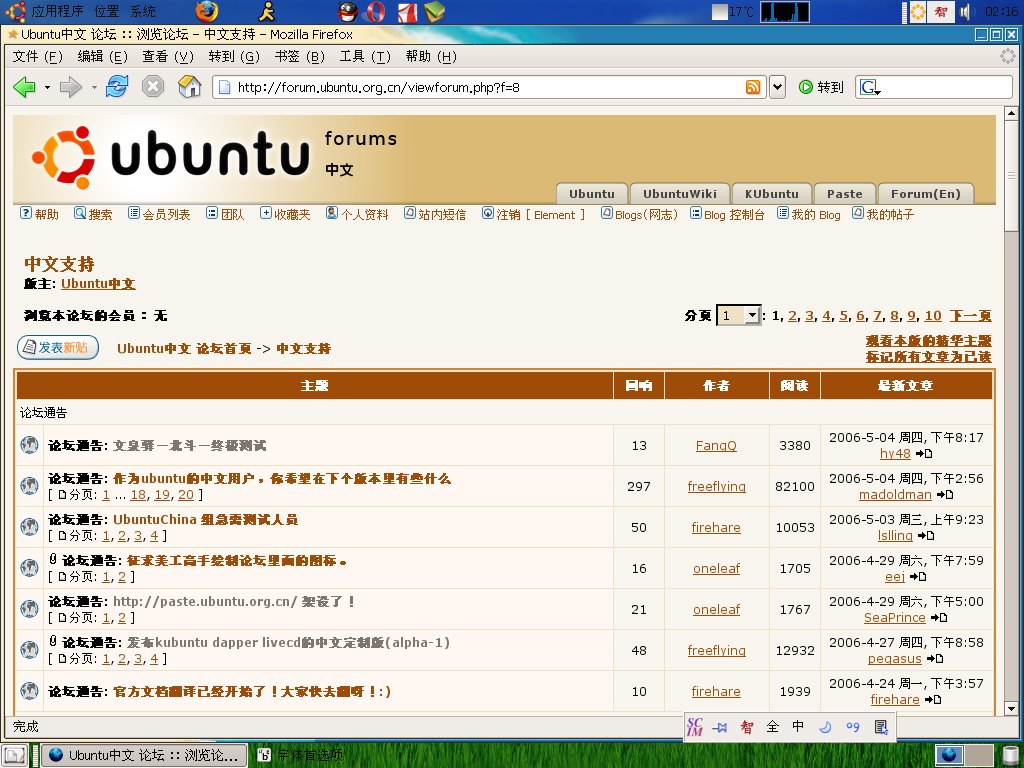This screenshot has width=1024, height=768.
Task: Click the 17°C weather applet
Action: [x=733, y=12]
